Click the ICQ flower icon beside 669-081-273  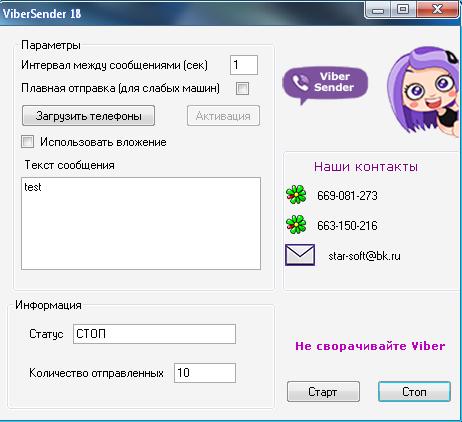[x=296, y=195]
